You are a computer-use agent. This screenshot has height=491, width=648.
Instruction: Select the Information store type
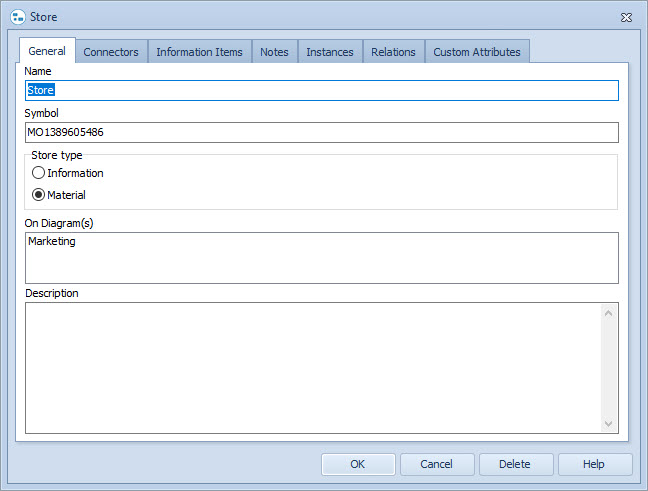[39, 173]
